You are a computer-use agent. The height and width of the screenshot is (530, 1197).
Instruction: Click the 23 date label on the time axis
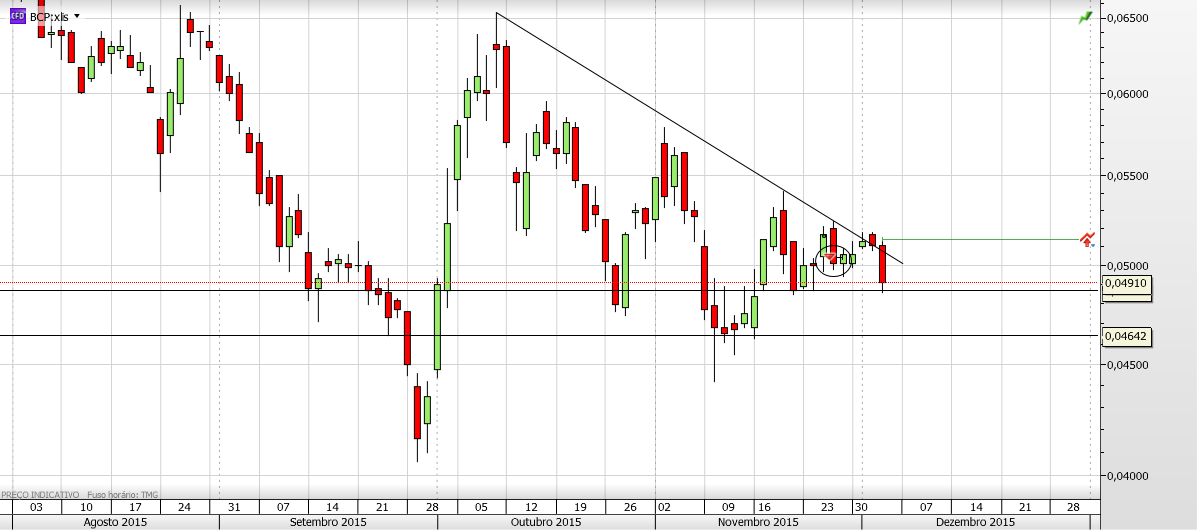827,507
